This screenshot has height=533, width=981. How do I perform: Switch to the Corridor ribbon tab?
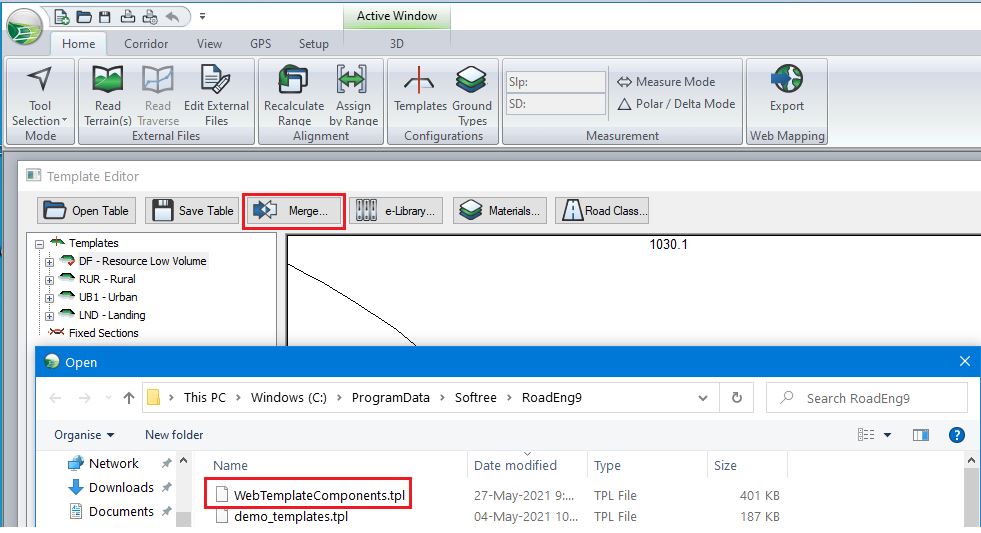pos(146,44)
